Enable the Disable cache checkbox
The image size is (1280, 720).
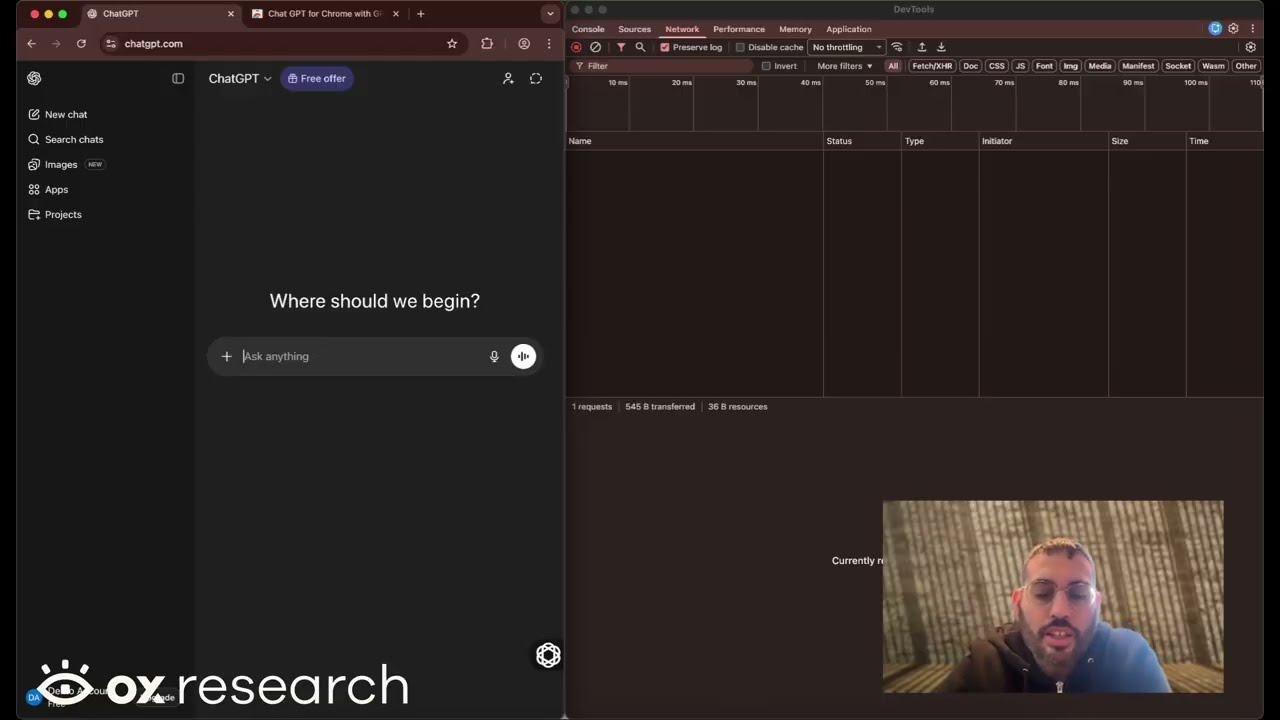click(740, 47)
